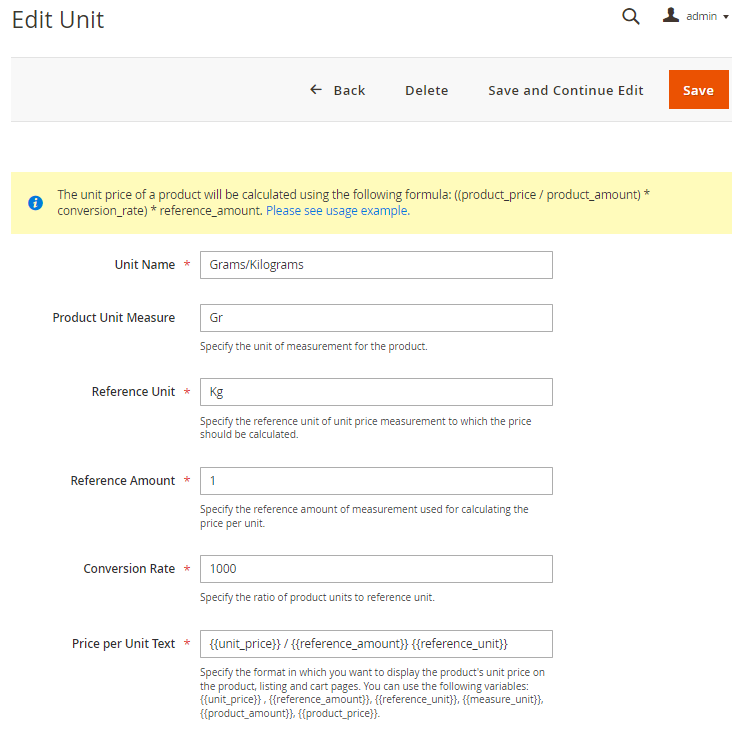The width and height of the screenshot is (732, 734).
Task: Click the hint text below Reference Unit
Action: (x=366, y=427)
